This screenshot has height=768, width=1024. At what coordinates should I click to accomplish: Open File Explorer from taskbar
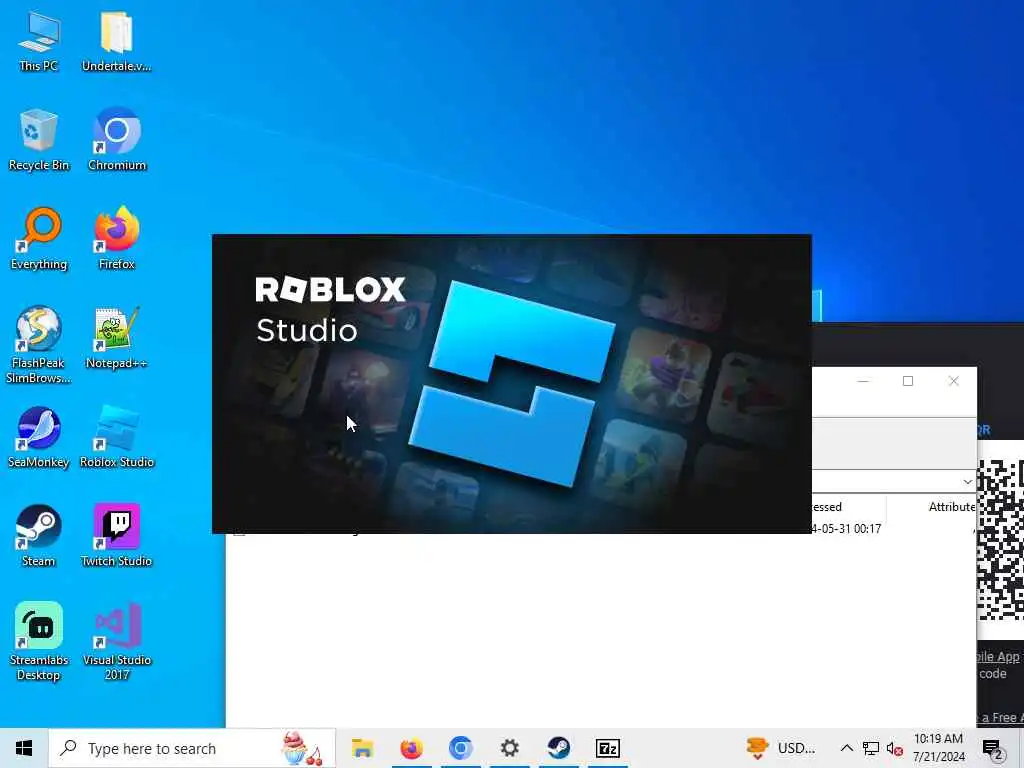[362, 748]
